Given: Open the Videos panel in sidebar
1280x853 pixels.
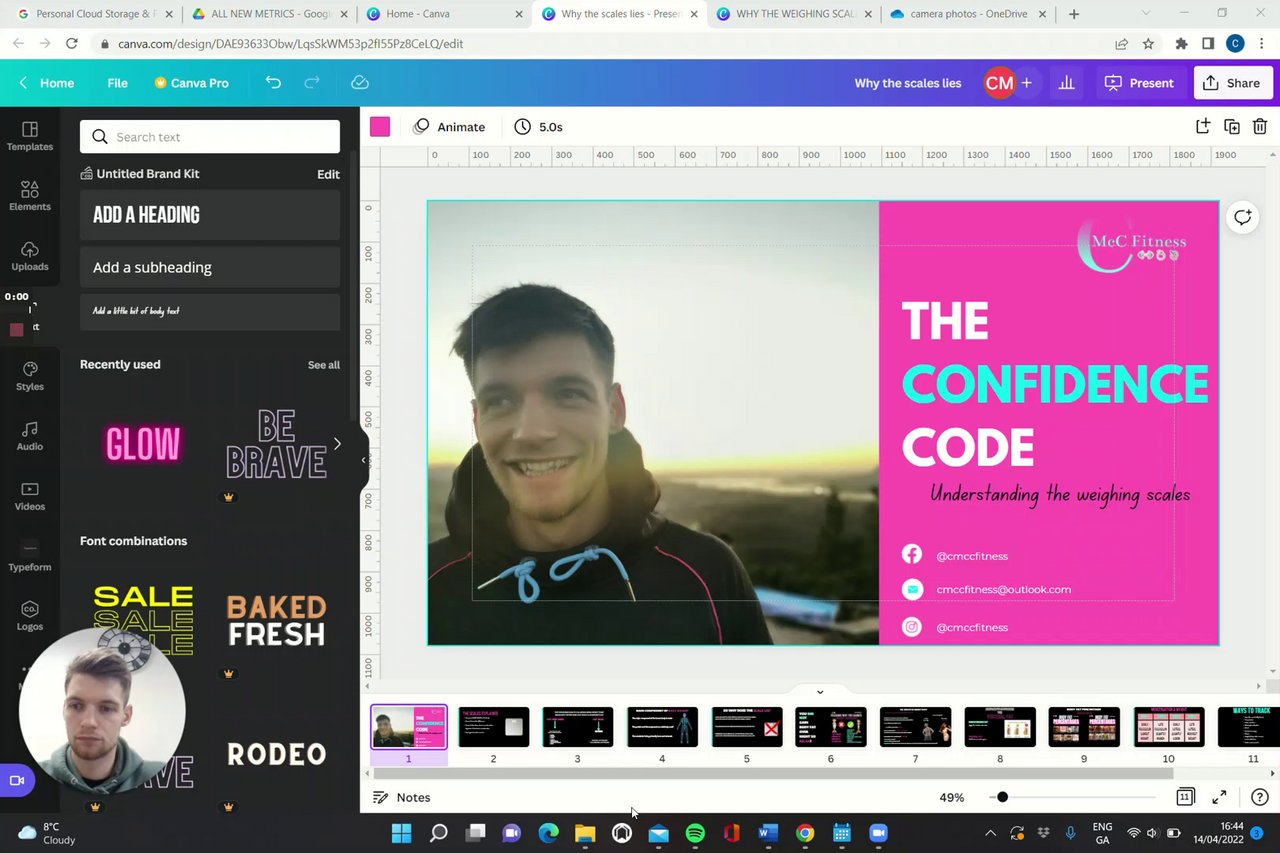Looking at the screenshot, I should point(30,496).
